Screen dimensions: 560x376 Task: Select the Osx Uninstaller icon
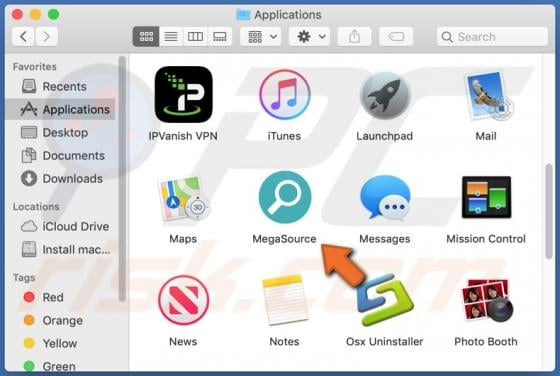tap(385, 300)
